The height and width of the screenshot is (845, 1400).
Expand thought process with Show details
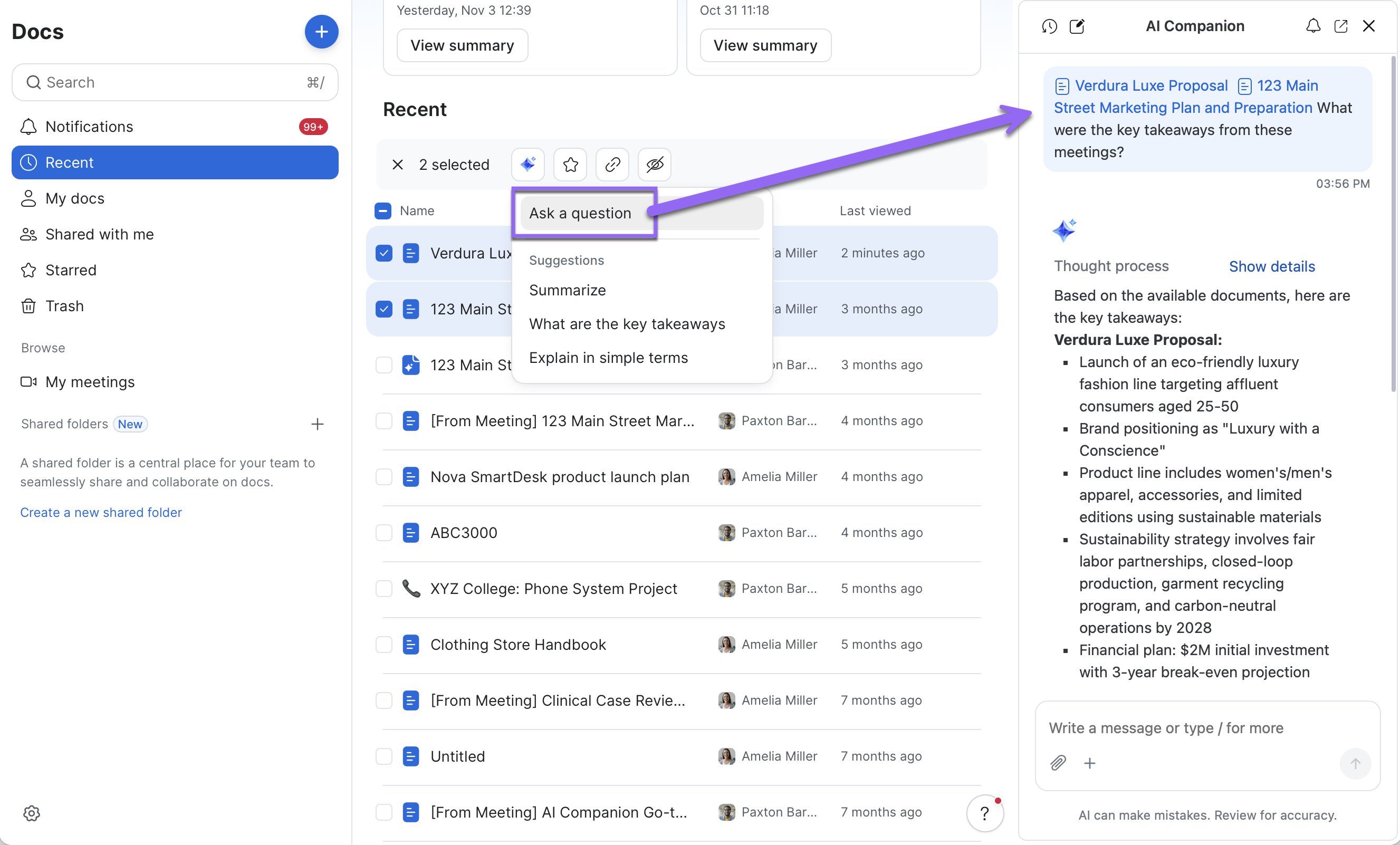tap(1272, 266)
